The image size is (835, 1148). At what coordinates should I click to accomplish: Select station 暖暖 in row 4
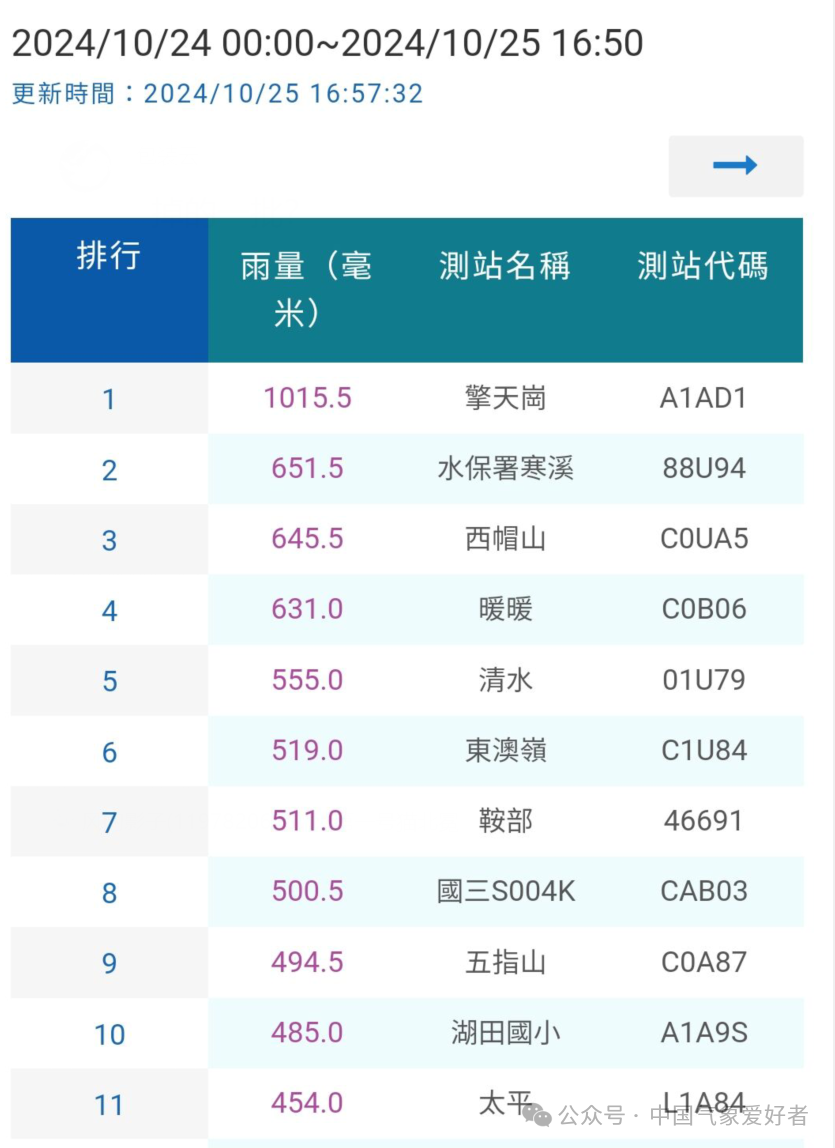[x=505, y=609]
